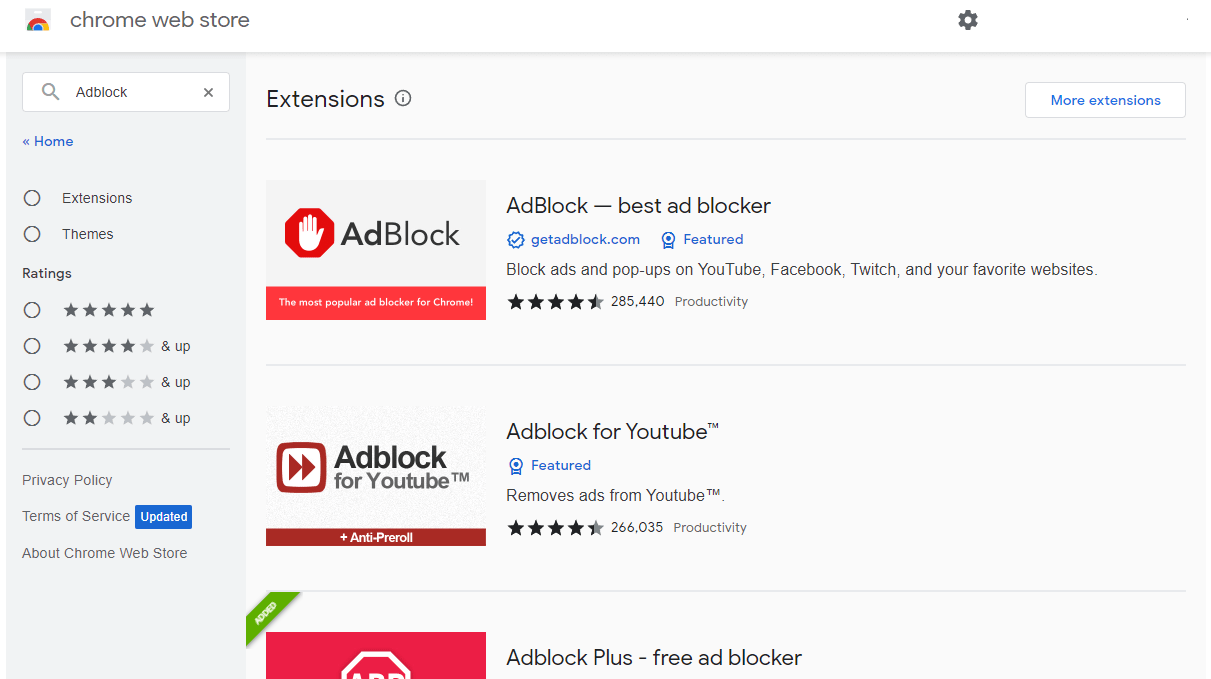Click the magnifier search icon
The height and width of the screenshot is (679, 1211).
click(x=50, y=92)
